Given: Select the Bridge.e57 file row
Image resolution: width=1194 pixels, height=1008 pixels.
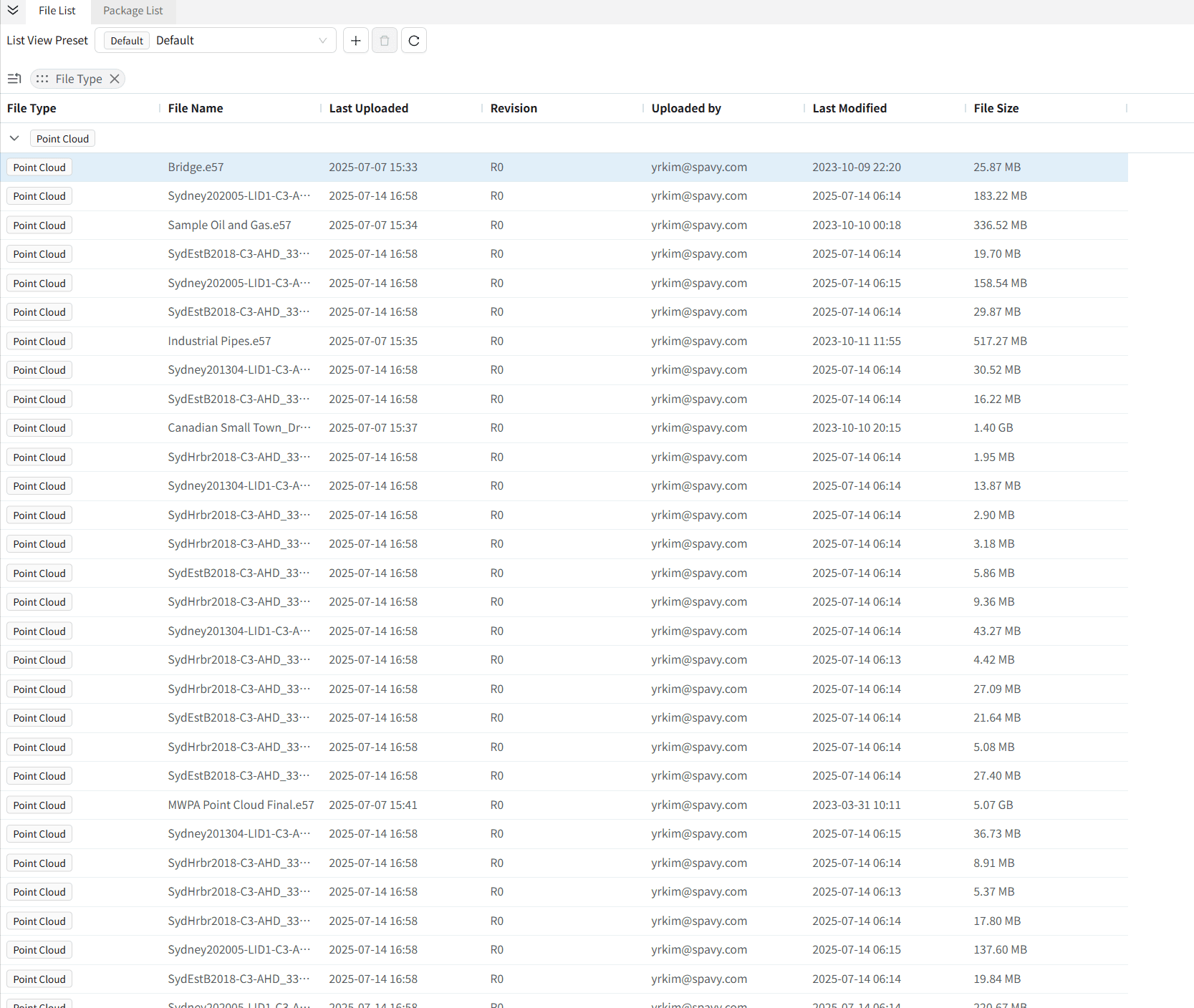Looking at the screenshot, I should [564, 167].
